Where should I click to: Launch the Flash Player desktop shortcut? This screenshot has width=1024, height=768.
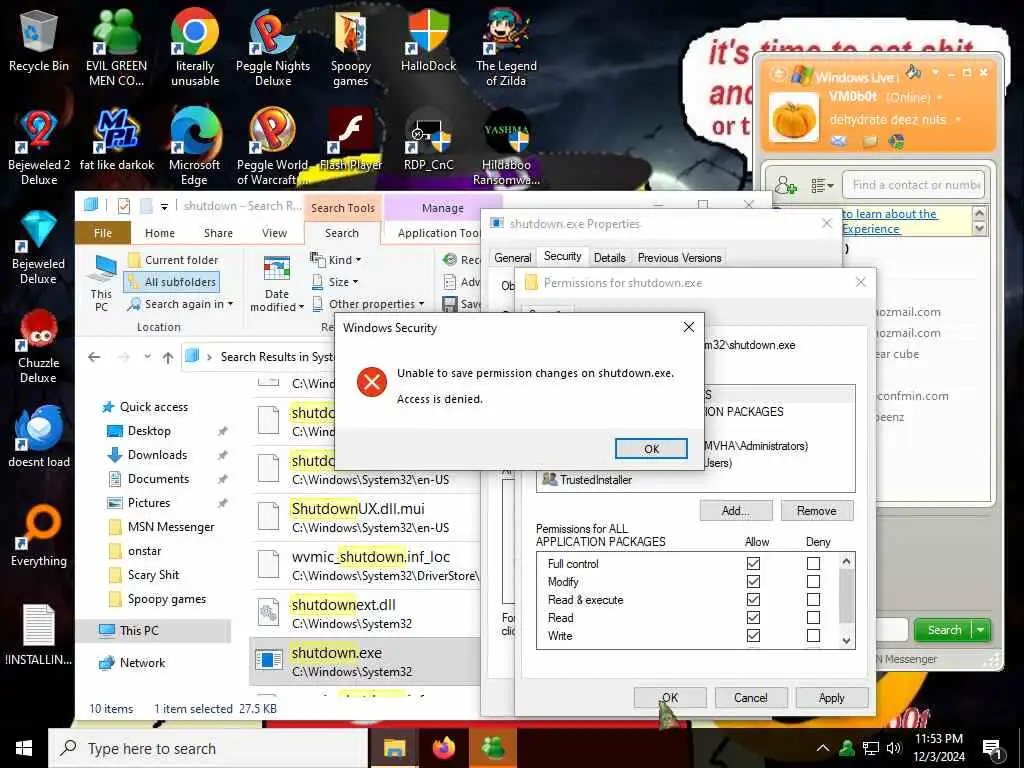[x=351, y=140]
